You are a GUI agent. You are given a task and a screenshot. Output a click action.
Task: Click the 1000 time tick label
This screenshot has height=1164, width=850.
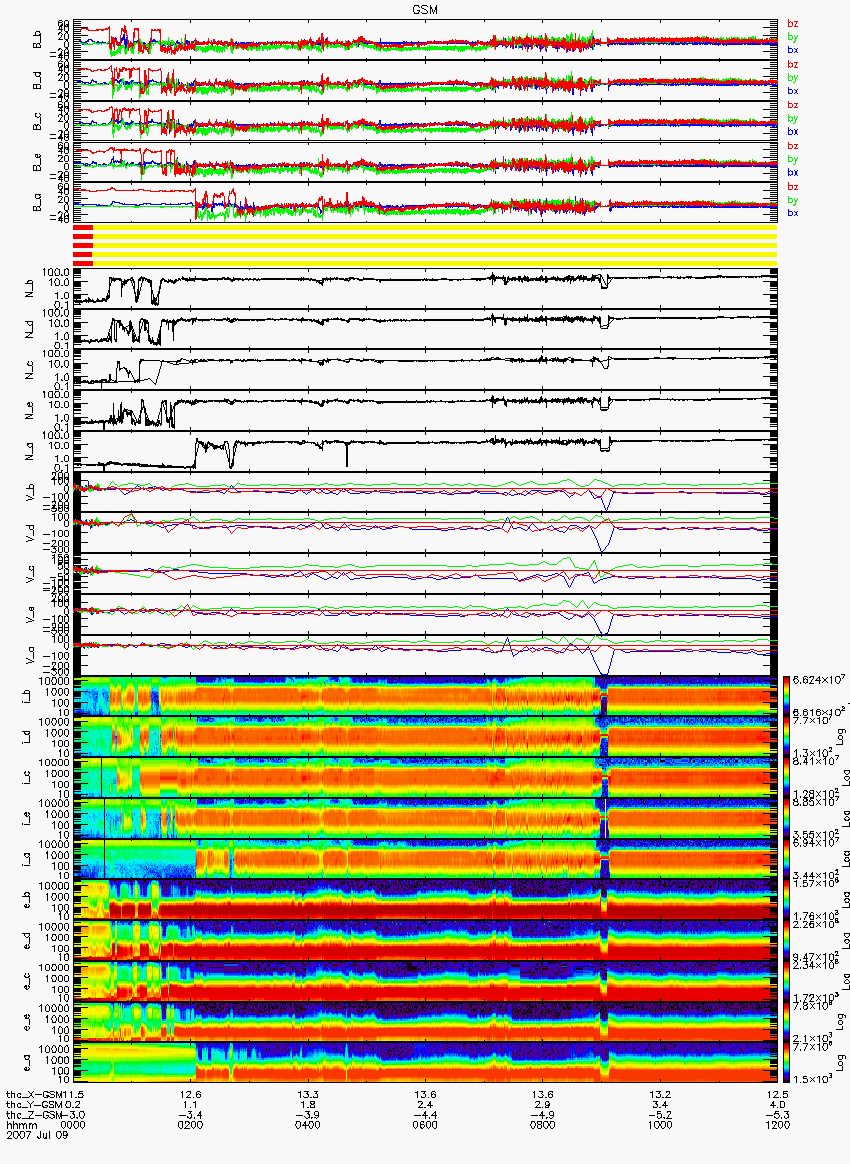660,1125
